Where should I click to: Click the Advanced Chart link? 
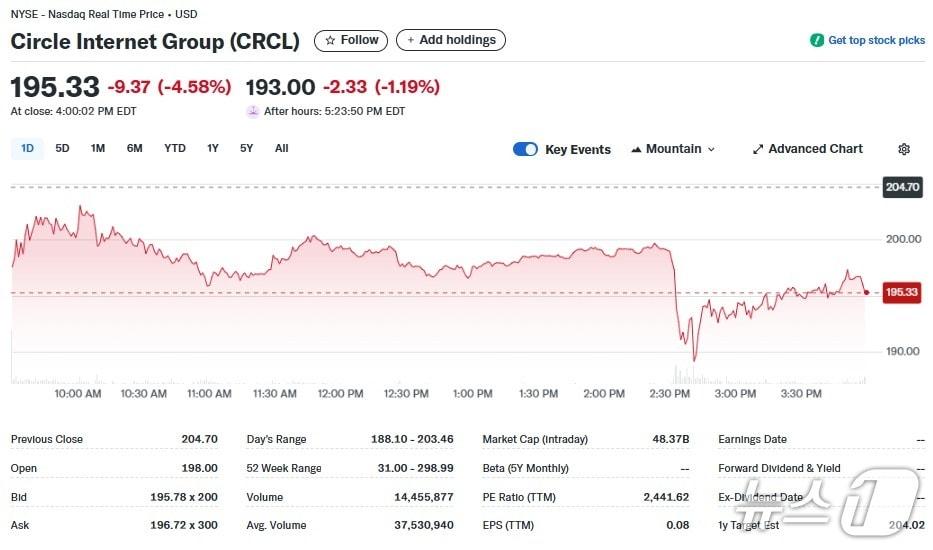tap(815, 149)
